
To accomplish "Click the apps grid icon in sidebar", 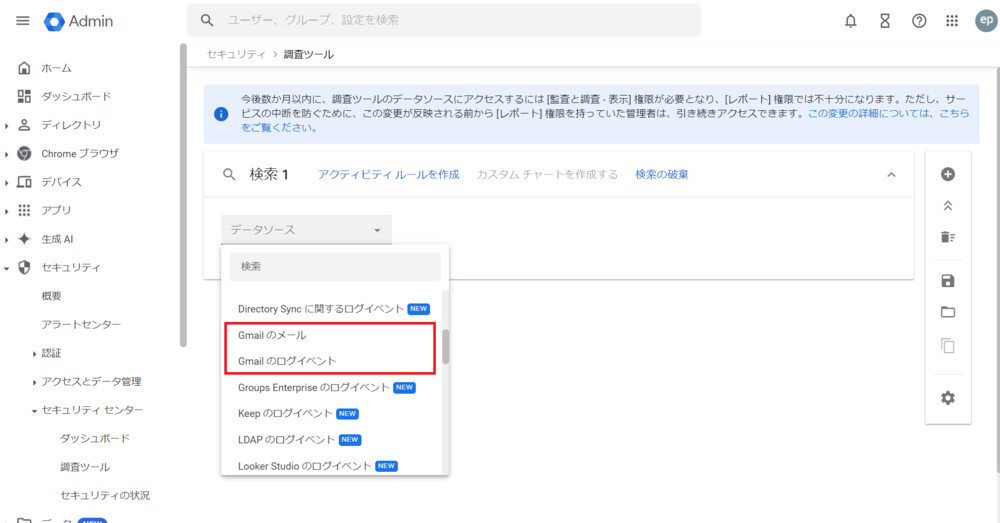I will tap(24, 210).
